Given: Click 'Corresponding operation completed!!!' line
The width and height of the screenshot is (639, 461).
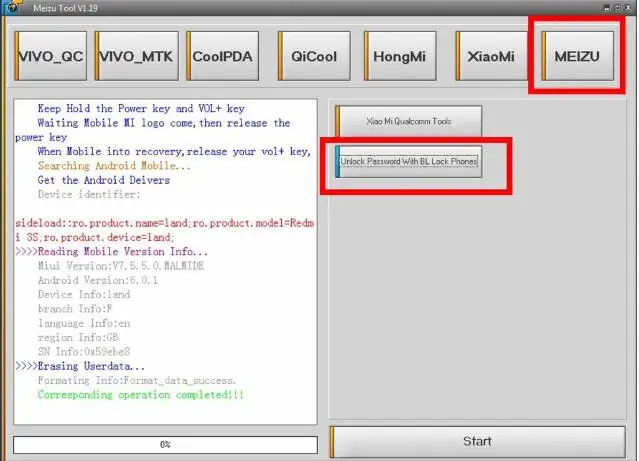Looking at the screenshot, I should click(x=141, y=395).
